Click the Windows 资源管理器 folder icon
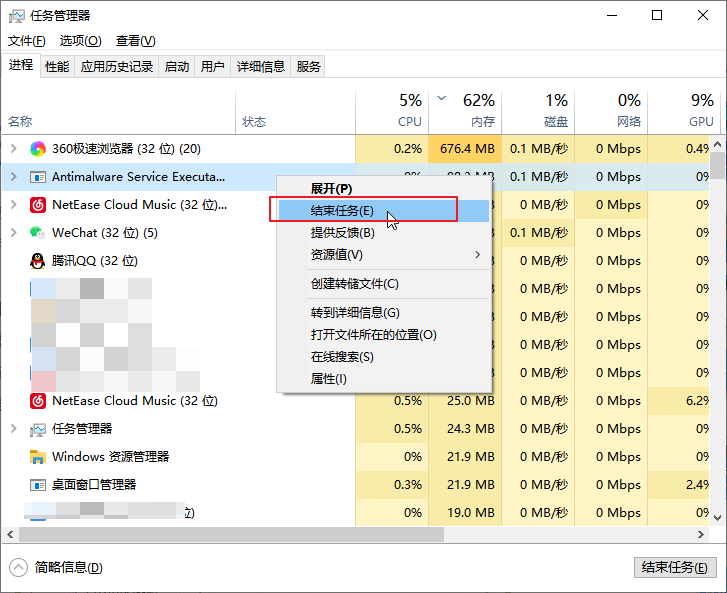Screen dimensions: 727x593 point(38,457)
